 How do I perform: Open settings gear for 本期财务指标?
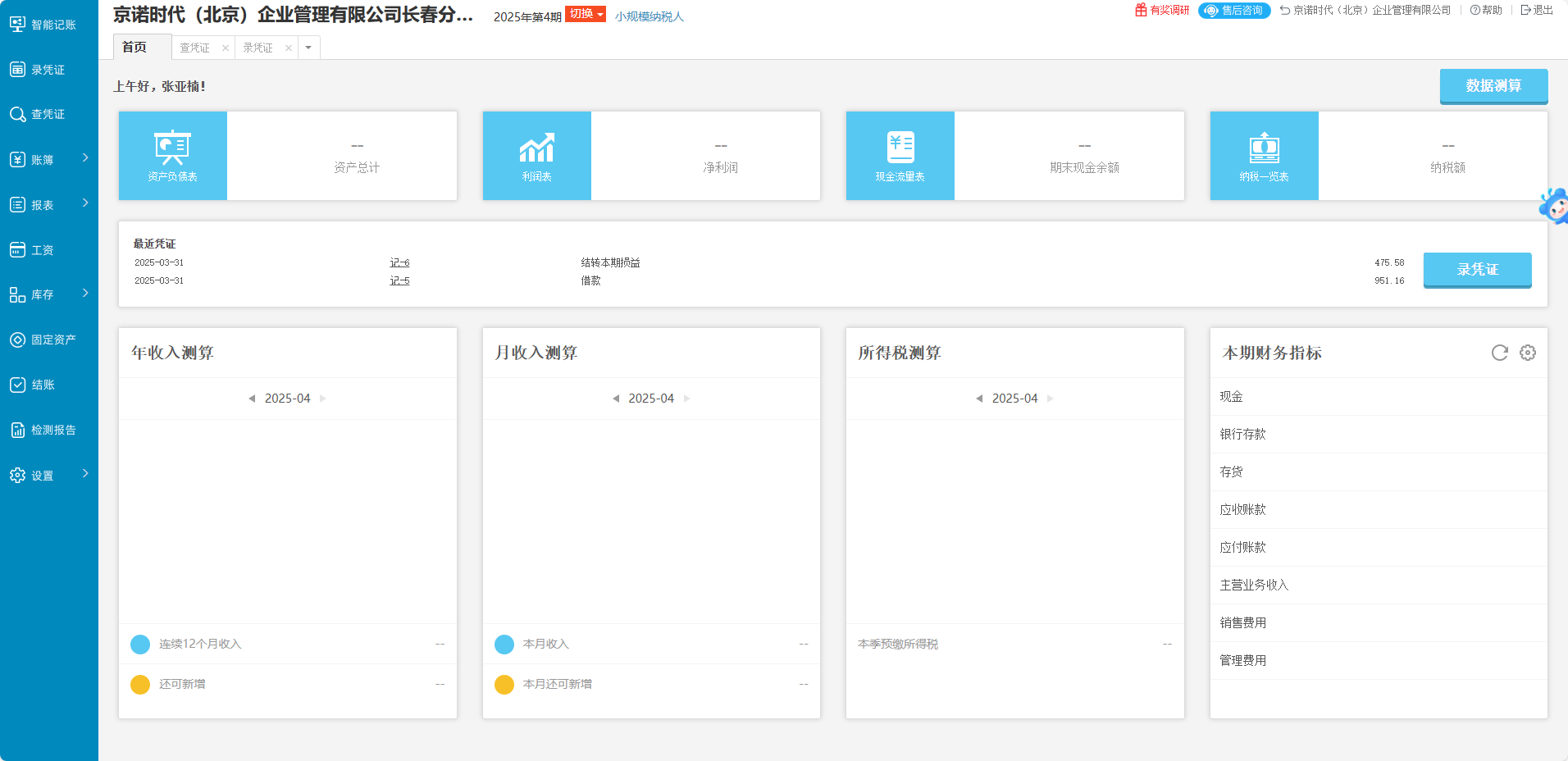[x=1527, y=353]
